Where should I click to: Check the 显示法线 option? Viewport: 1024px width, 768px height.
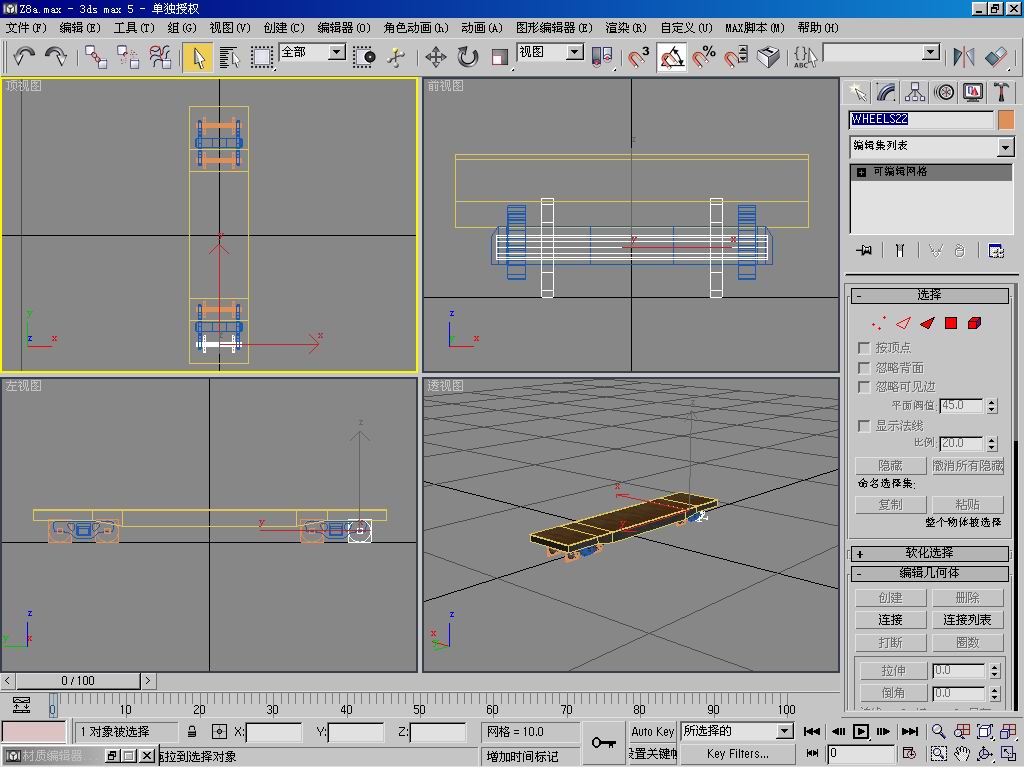click(865, 426)
